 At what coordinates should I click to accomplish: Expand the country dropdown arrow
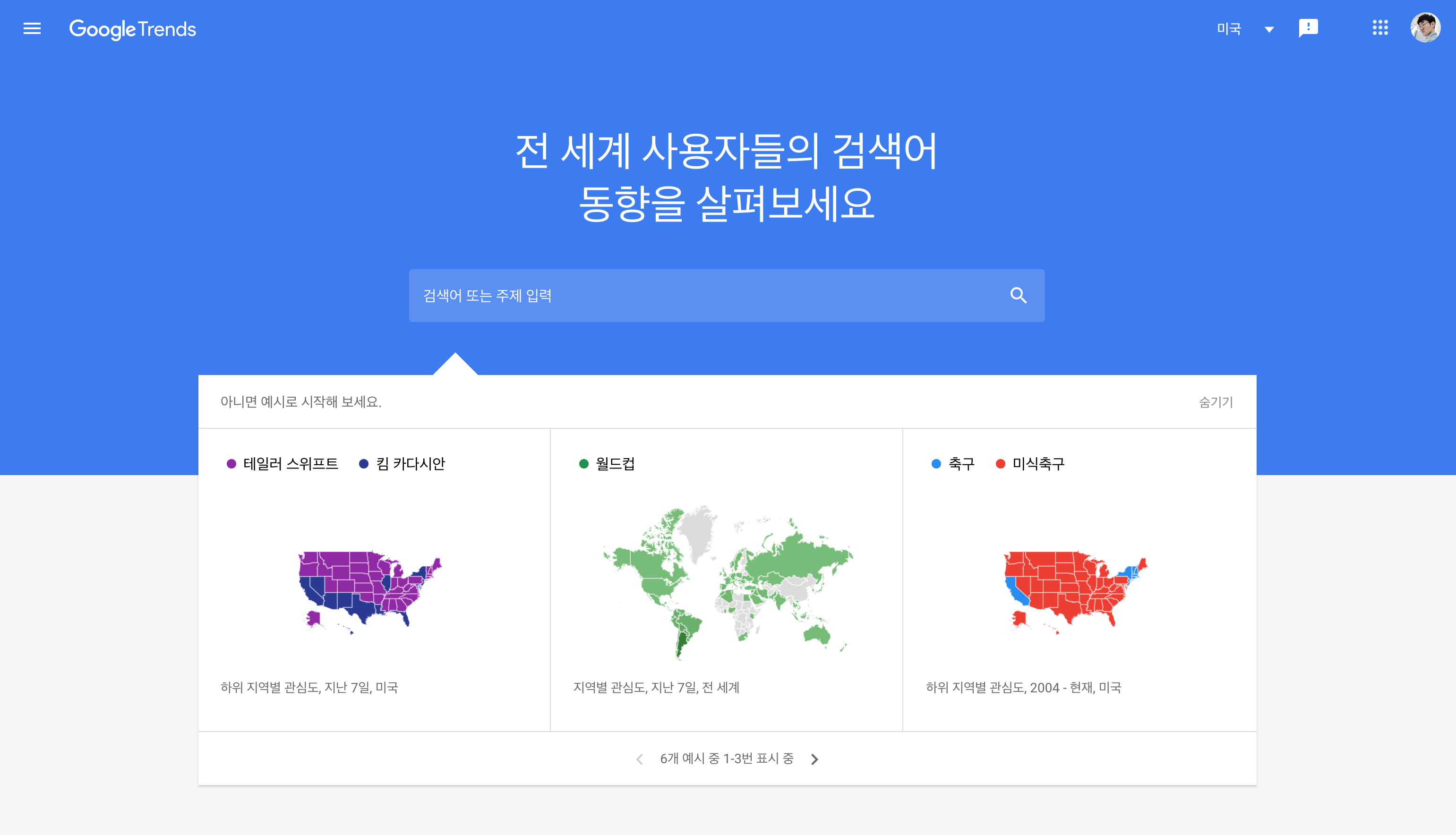click(x=1269, y=29)
